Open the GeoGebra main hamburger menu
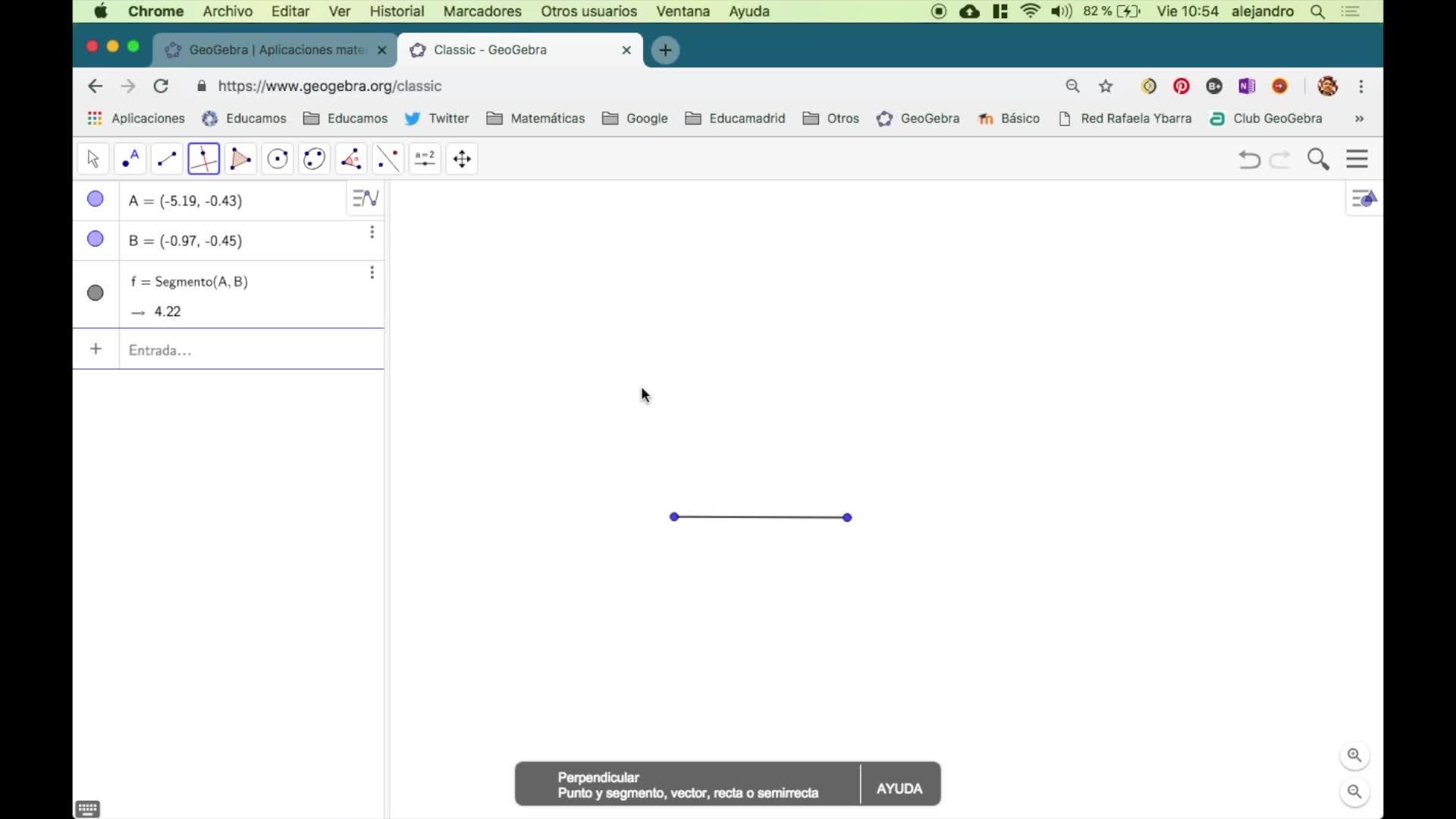 pos(1357,159)
